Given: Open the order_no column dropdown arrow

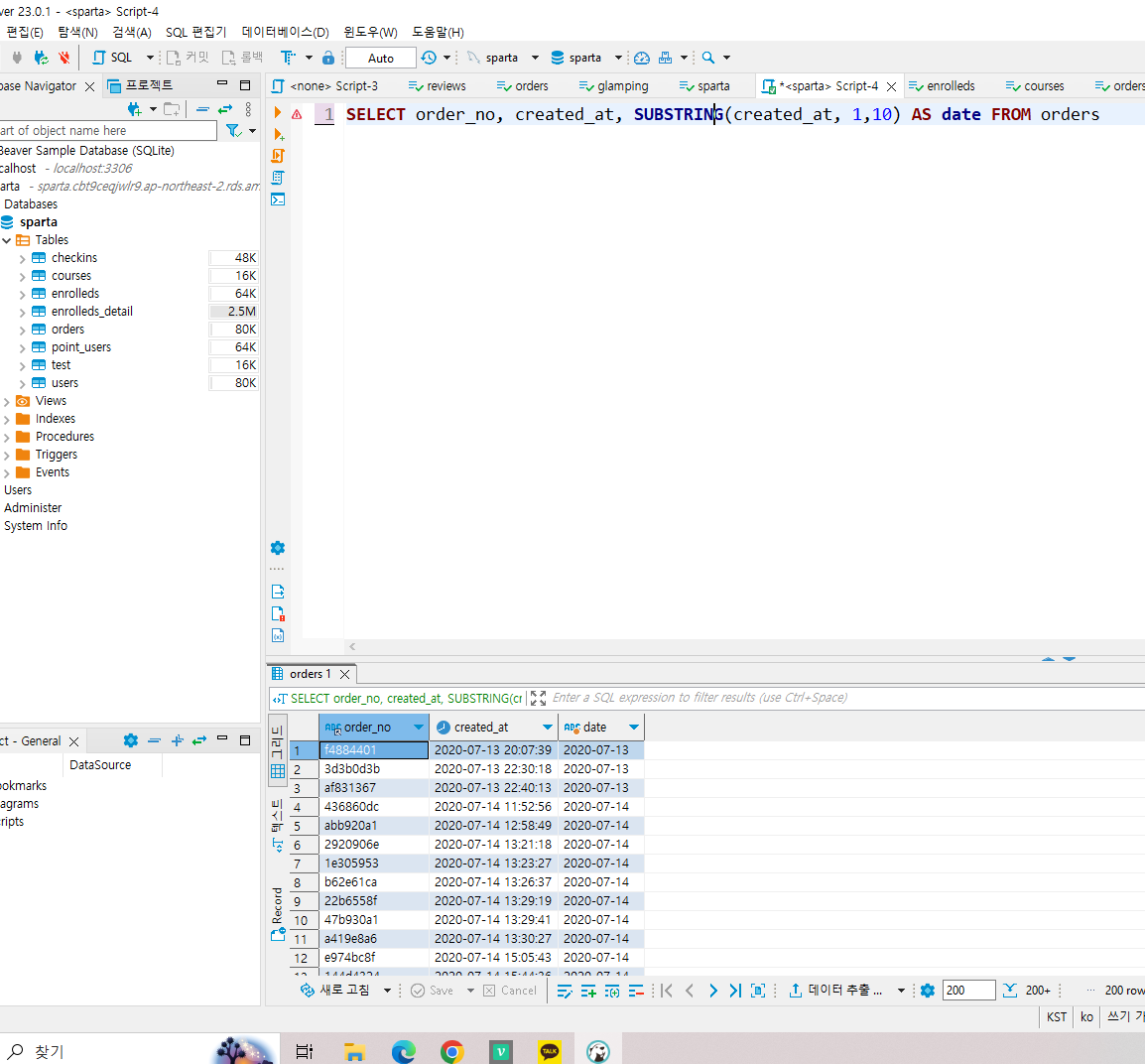Looking at the screenshot, I should point(419,728).
